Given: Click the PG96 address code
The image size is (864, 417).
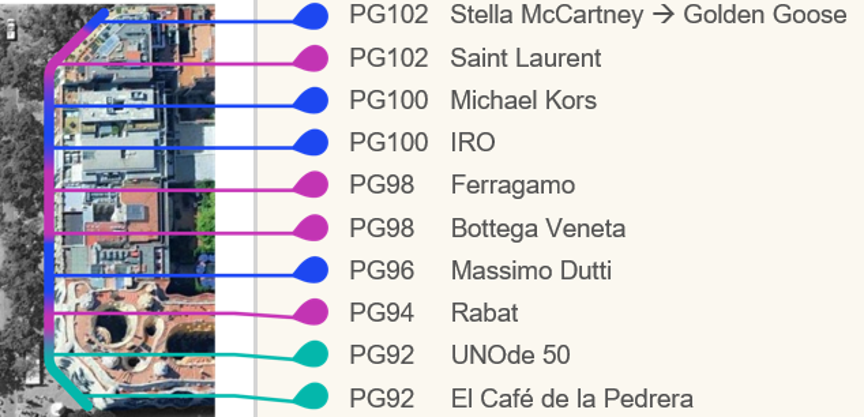Looking at the screenshot, I should (382, 270).
